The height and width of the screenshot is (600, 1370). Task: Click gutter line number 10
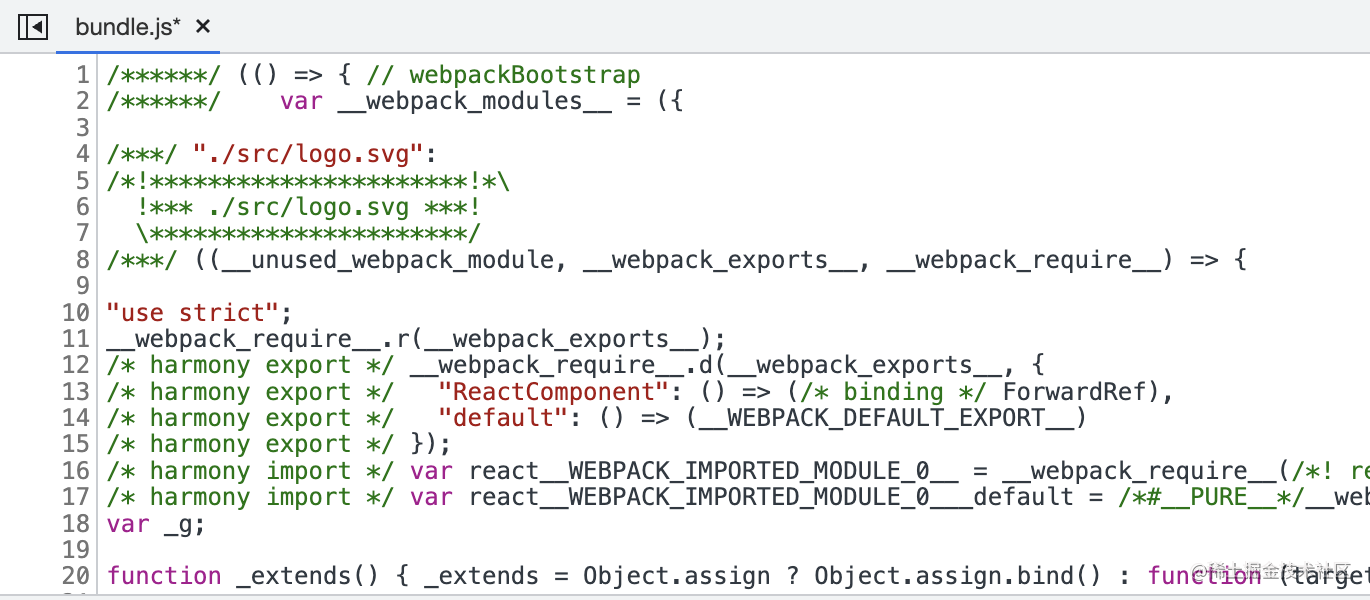tap(76, 312)
